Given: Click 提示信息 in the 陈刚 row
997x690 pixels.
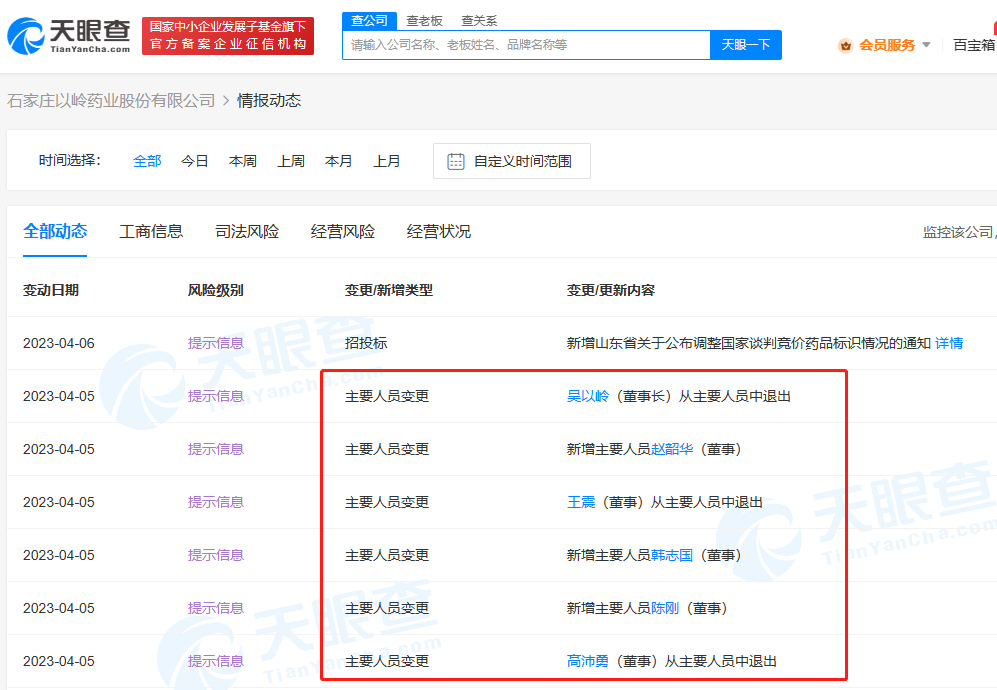Looking at the screenshot, I should 216,608.
